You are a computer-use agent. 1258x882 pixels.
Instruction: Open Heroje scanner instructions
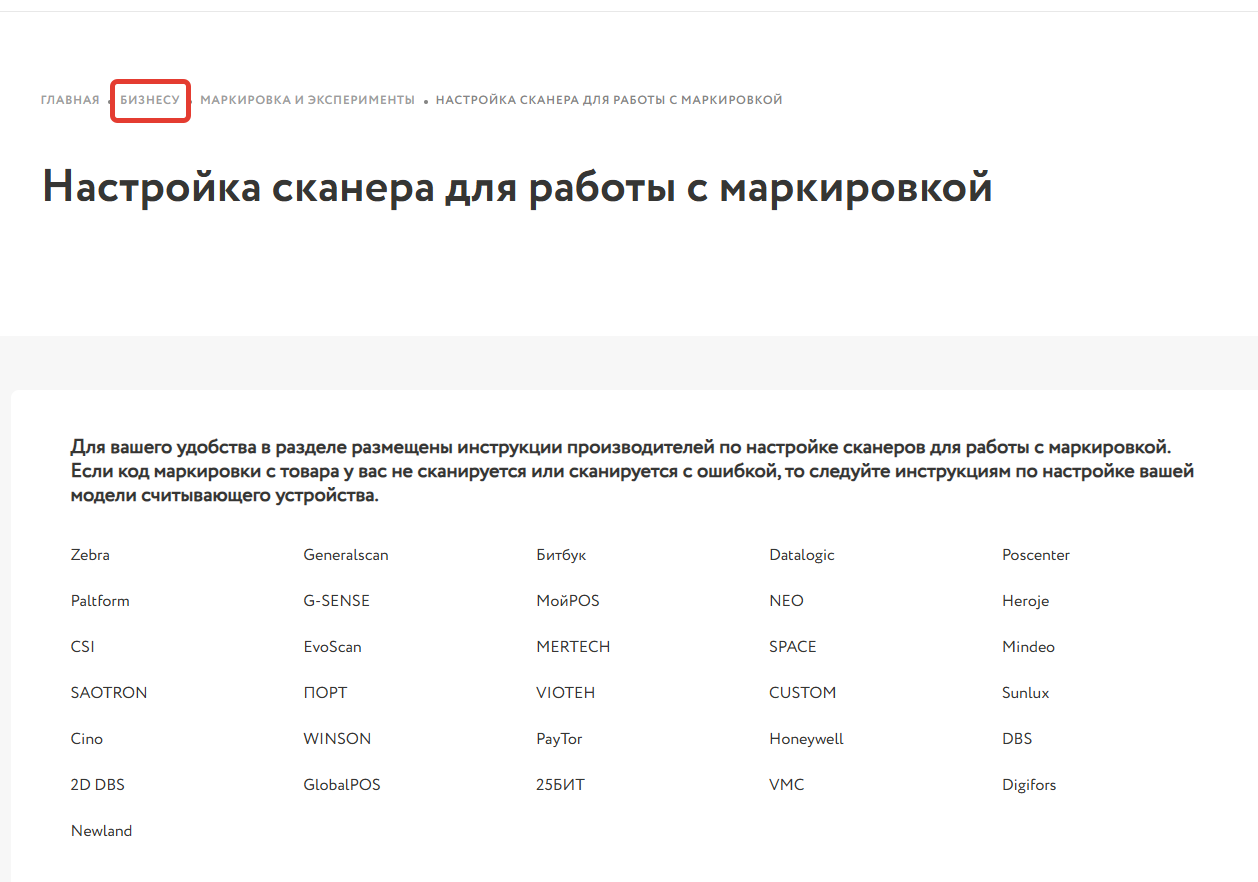tap(1026, 601)
